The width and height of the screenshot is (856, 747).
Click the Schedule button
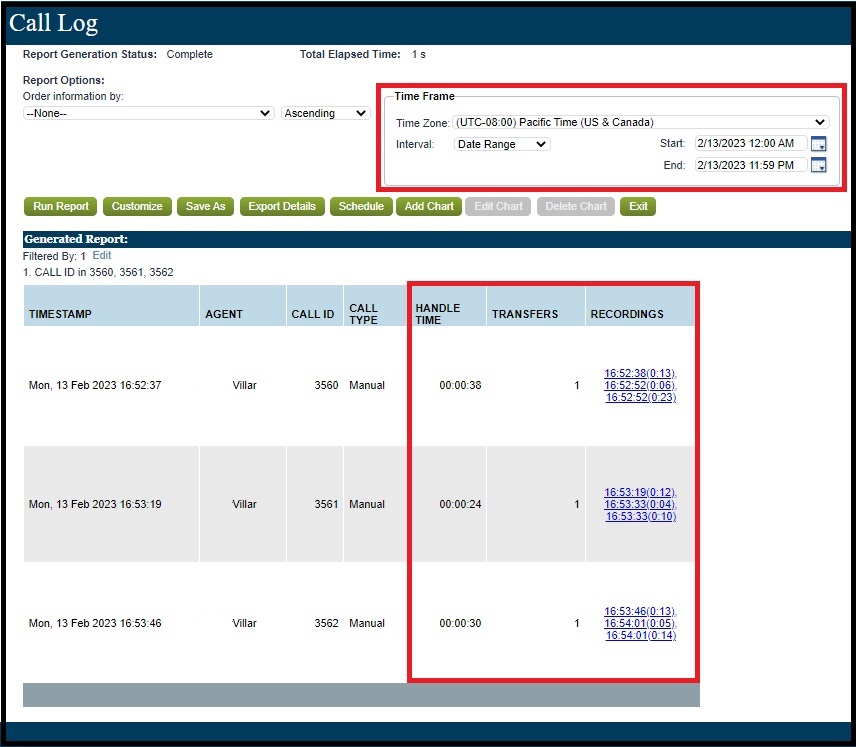361,206
